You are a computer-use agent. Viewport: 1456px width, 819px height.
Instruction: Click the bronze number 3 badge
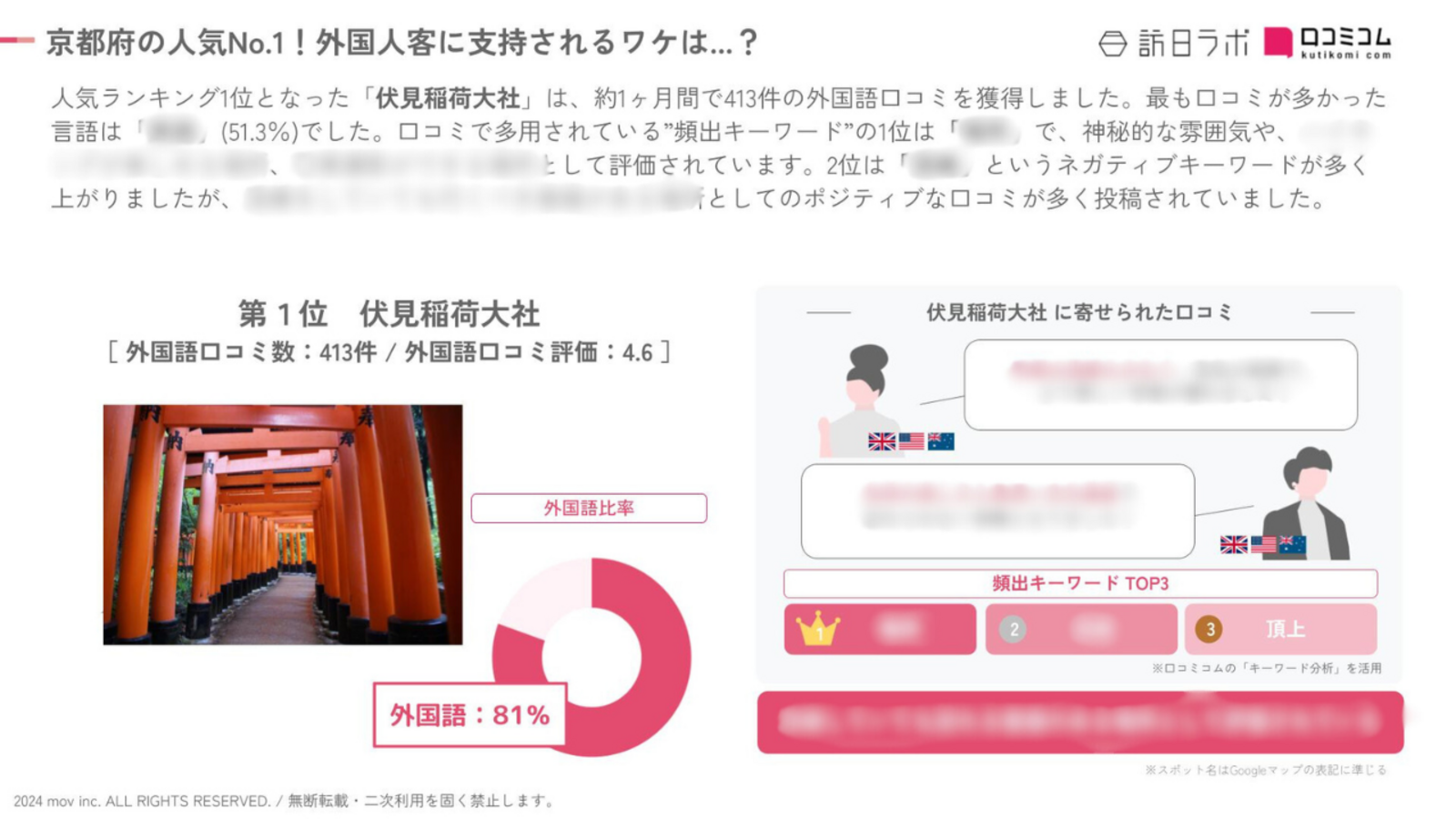coord(1208,629)
